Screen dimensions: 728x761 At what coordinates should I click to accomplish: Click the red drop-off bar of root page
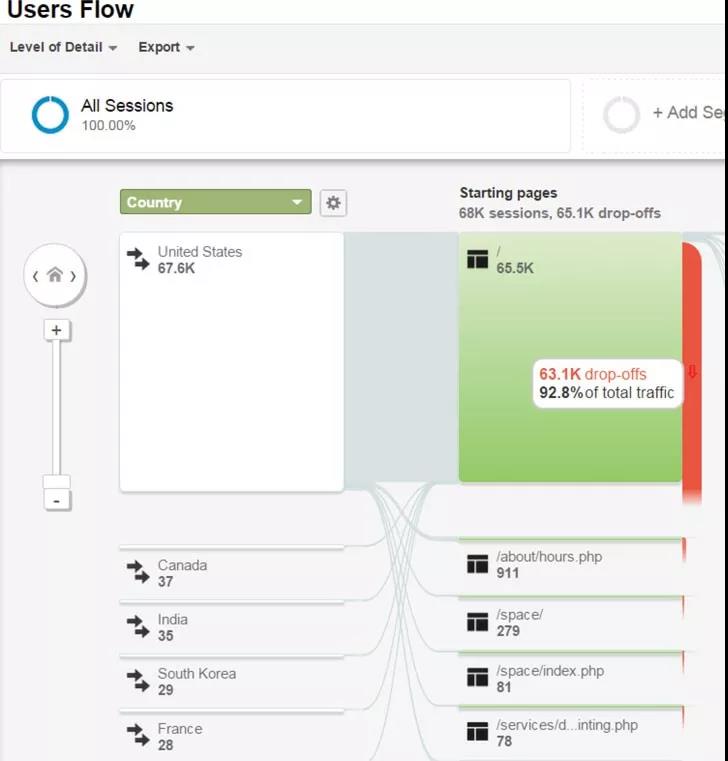click(692, 374)
